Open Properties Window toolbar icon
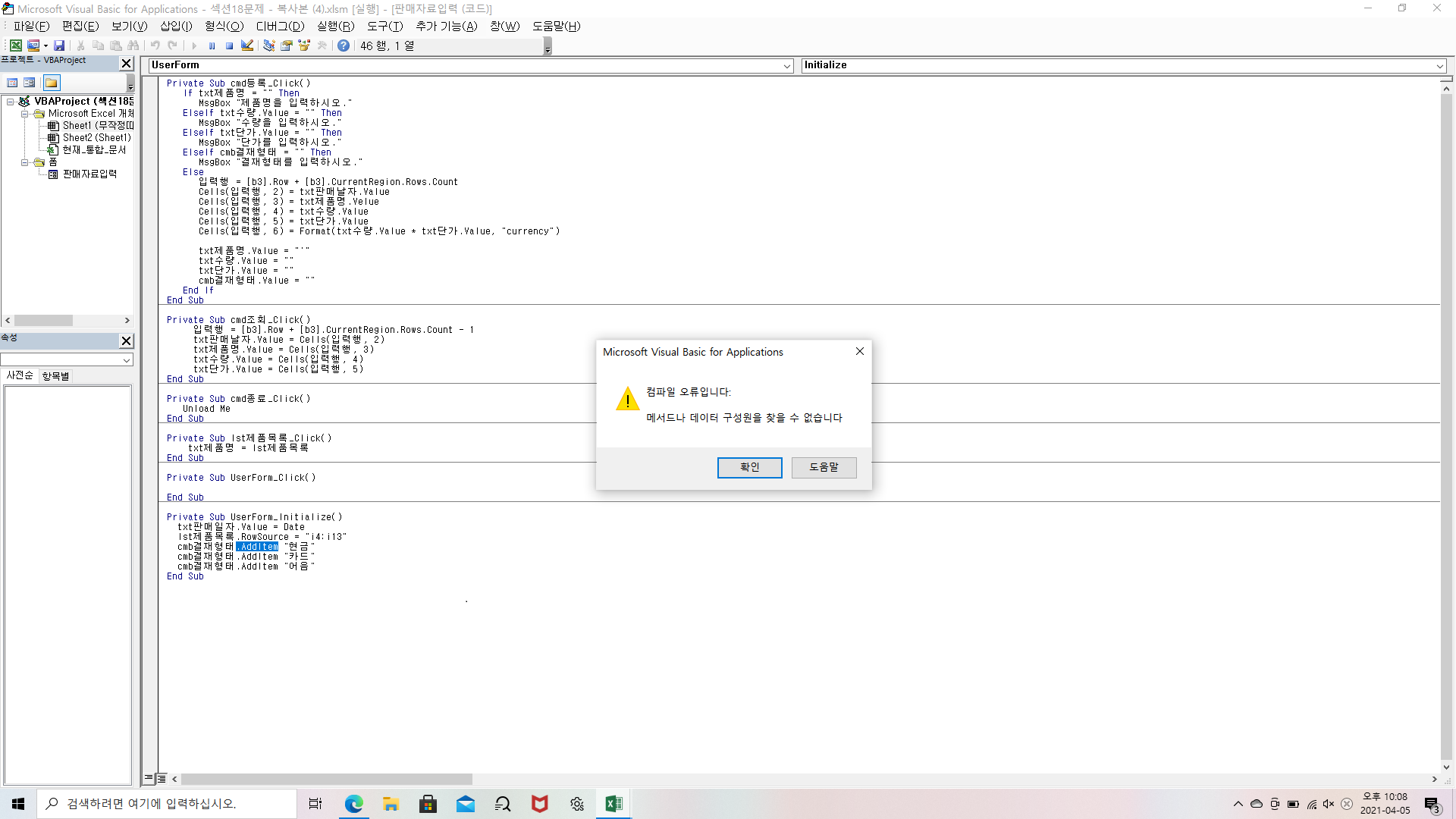Image resolution: width=1456 pixels, height=819 pixels. click(286, 45)
